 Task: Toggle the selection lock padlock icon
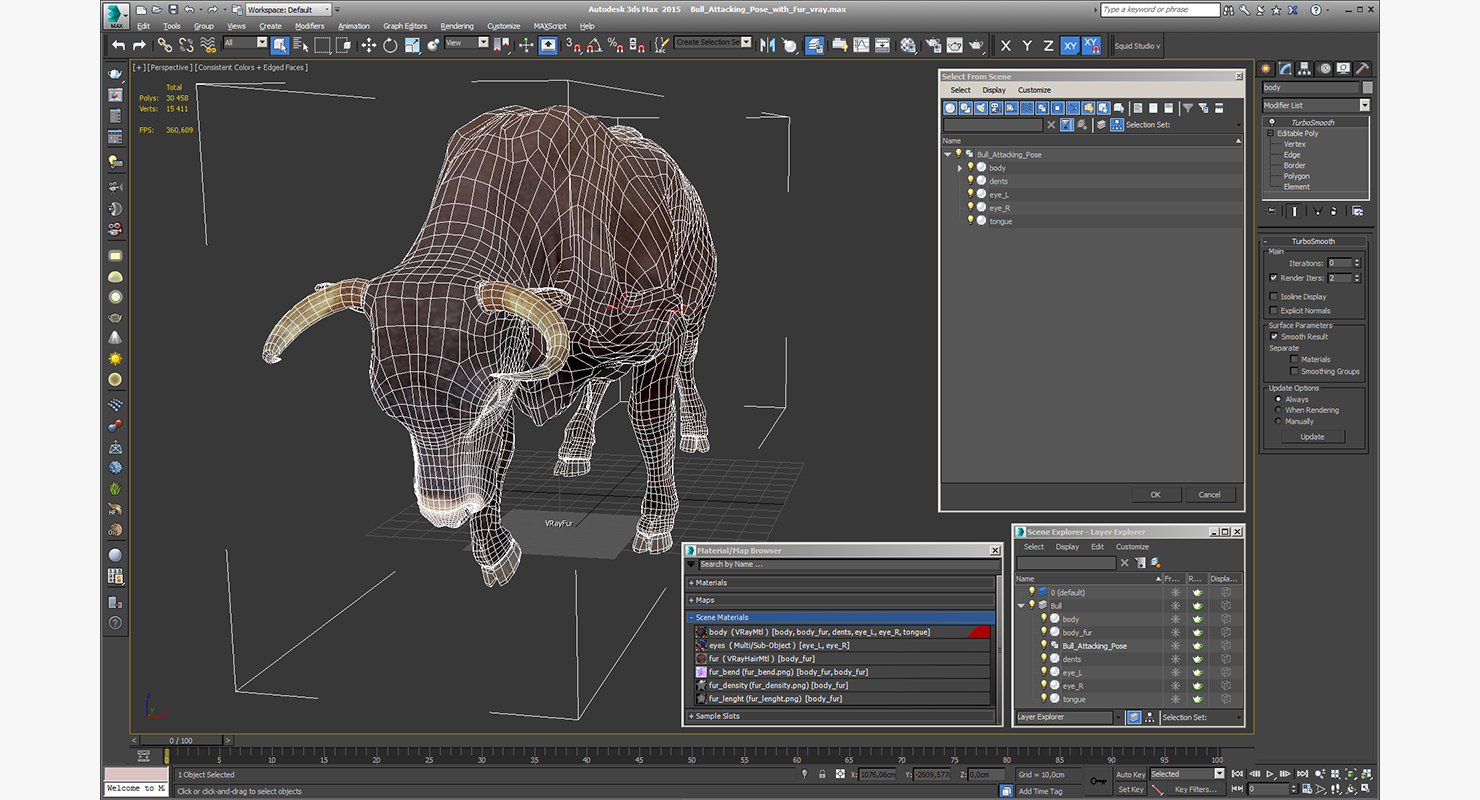point(822,774)
